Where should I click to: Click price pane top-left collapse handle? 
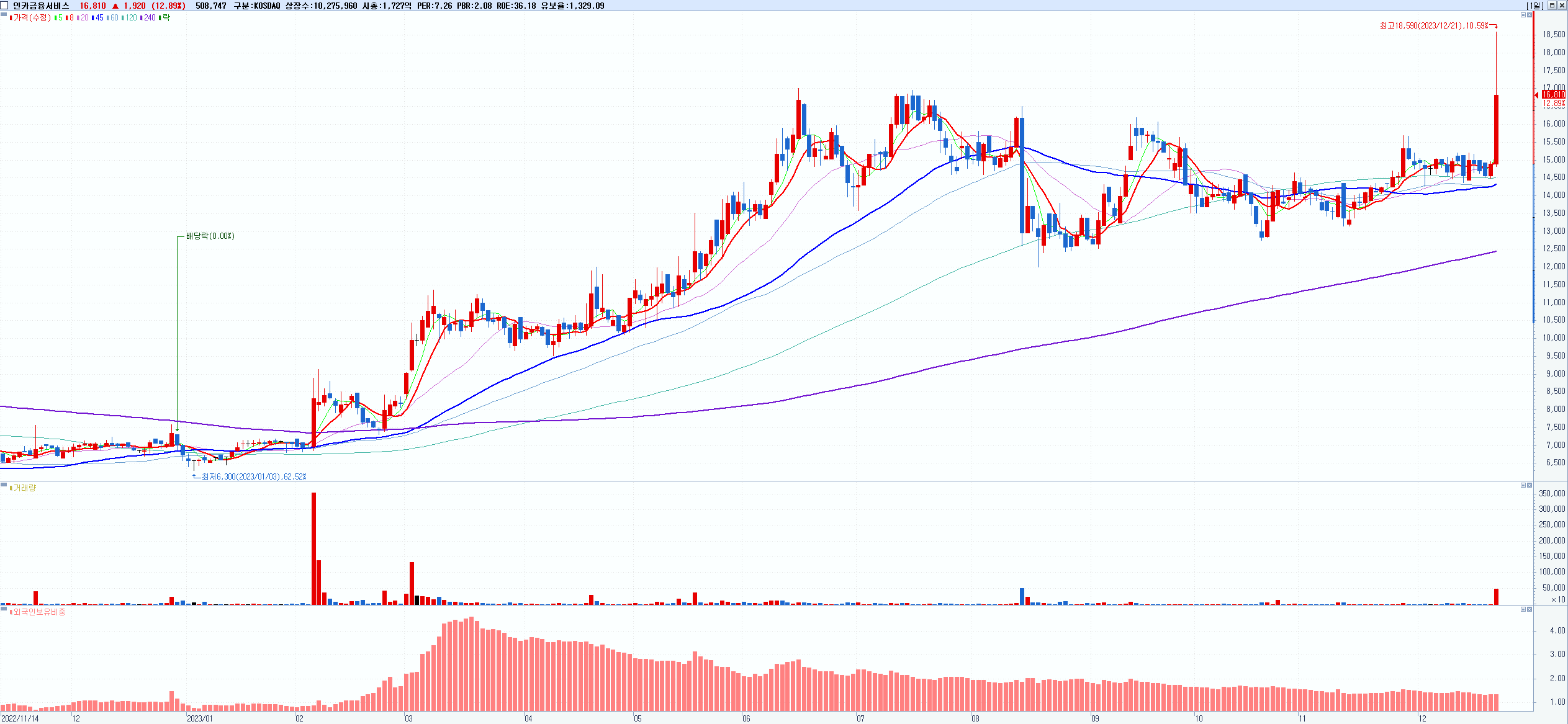(x=4, y=14)
